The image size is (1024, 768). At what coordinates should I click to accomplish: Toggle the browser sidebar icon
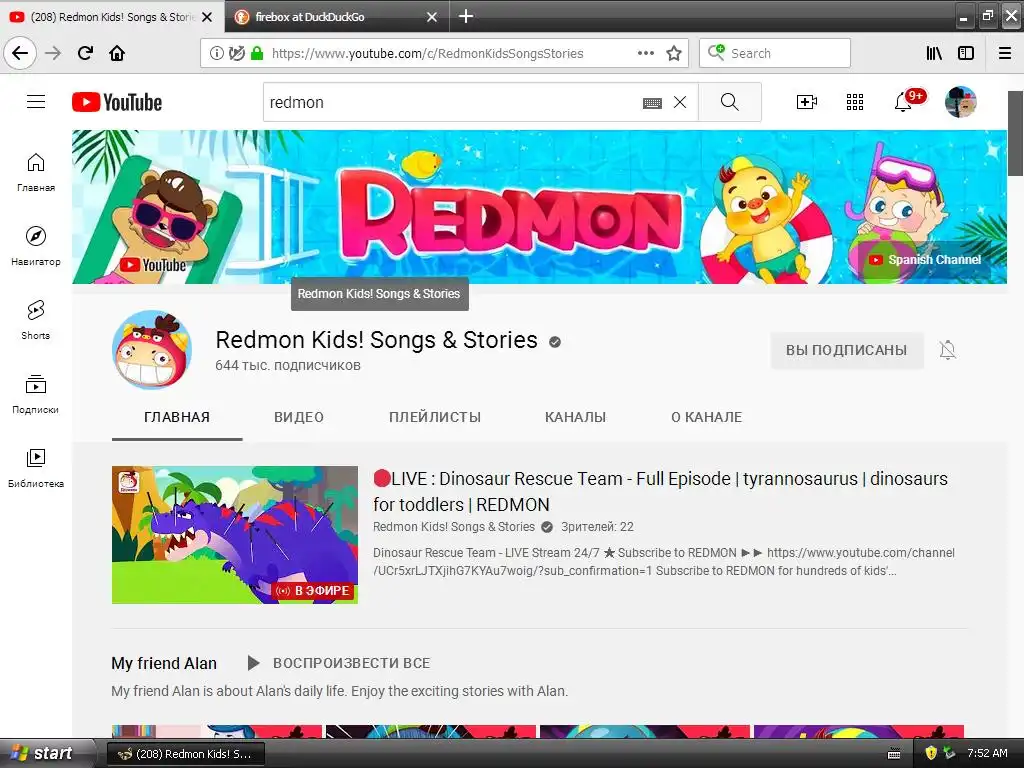pos(966,53)
